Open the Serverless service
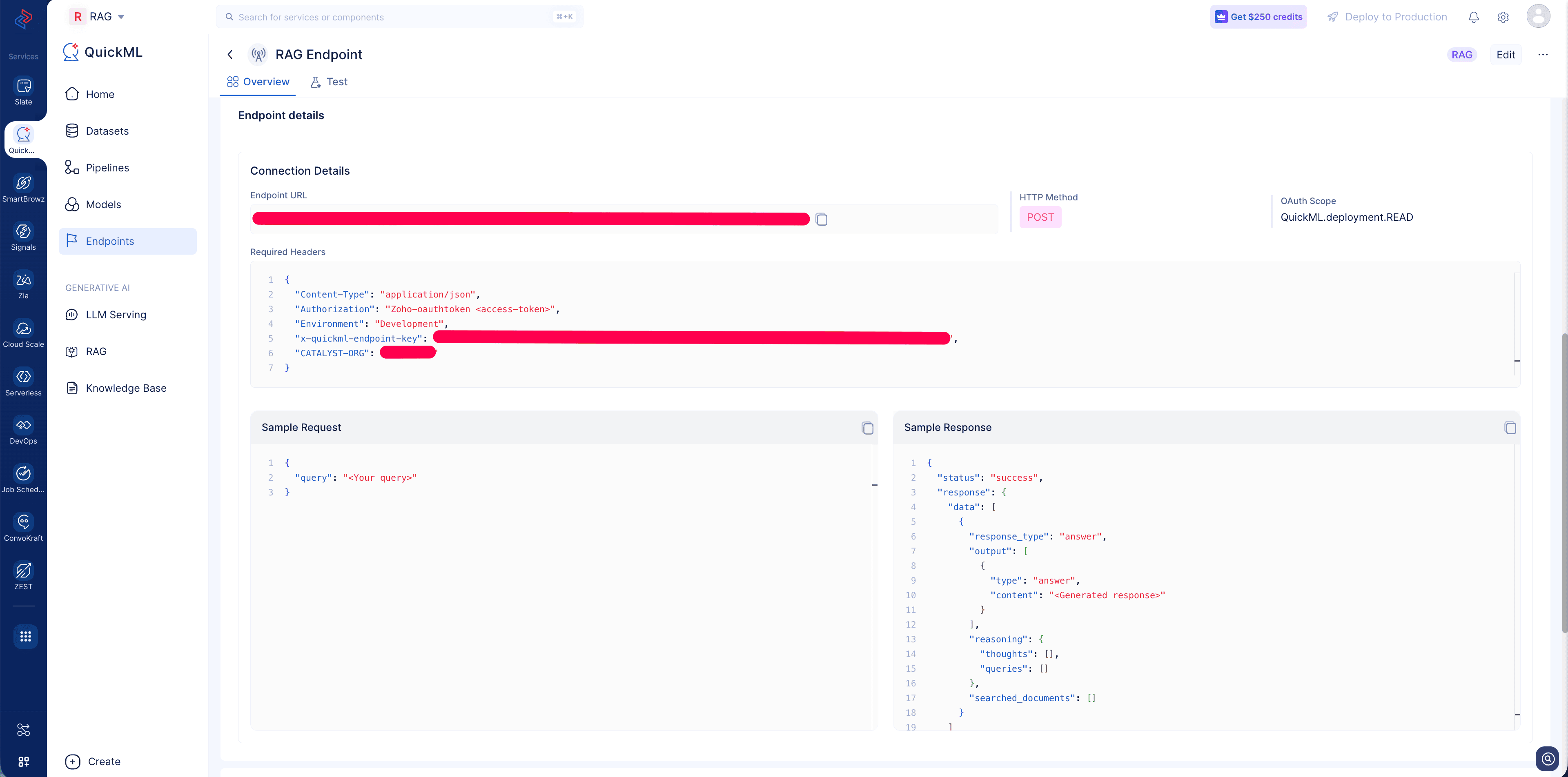This screenshot has height=777, width=1568. [23, 383]
